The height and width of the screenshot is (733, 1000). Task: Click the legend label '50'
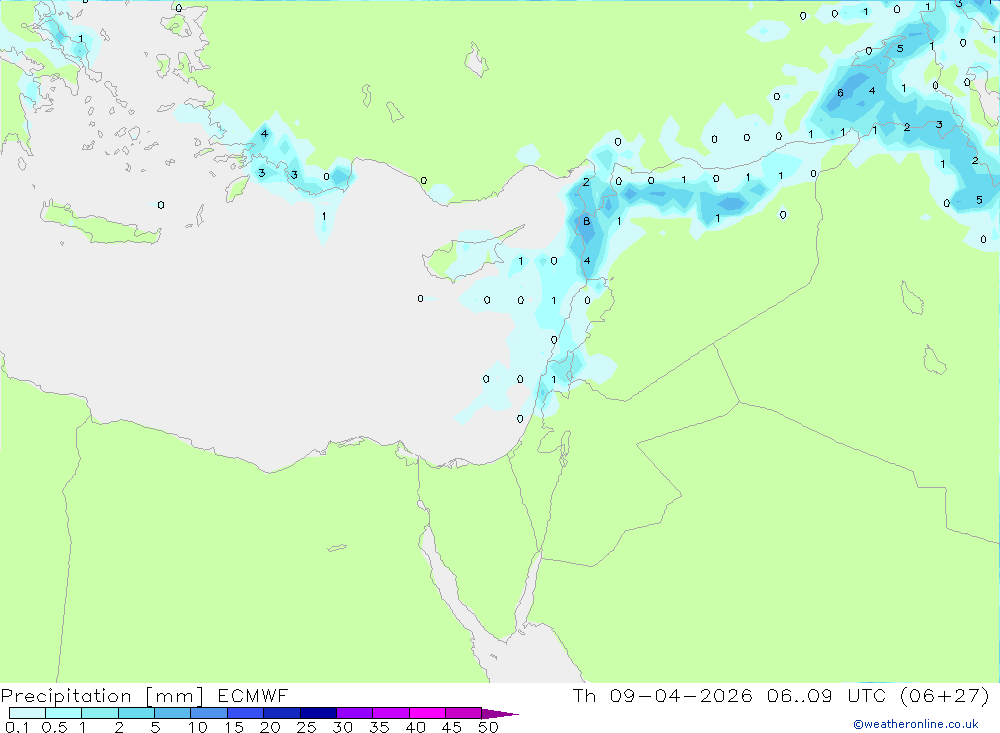click(488, 727)
